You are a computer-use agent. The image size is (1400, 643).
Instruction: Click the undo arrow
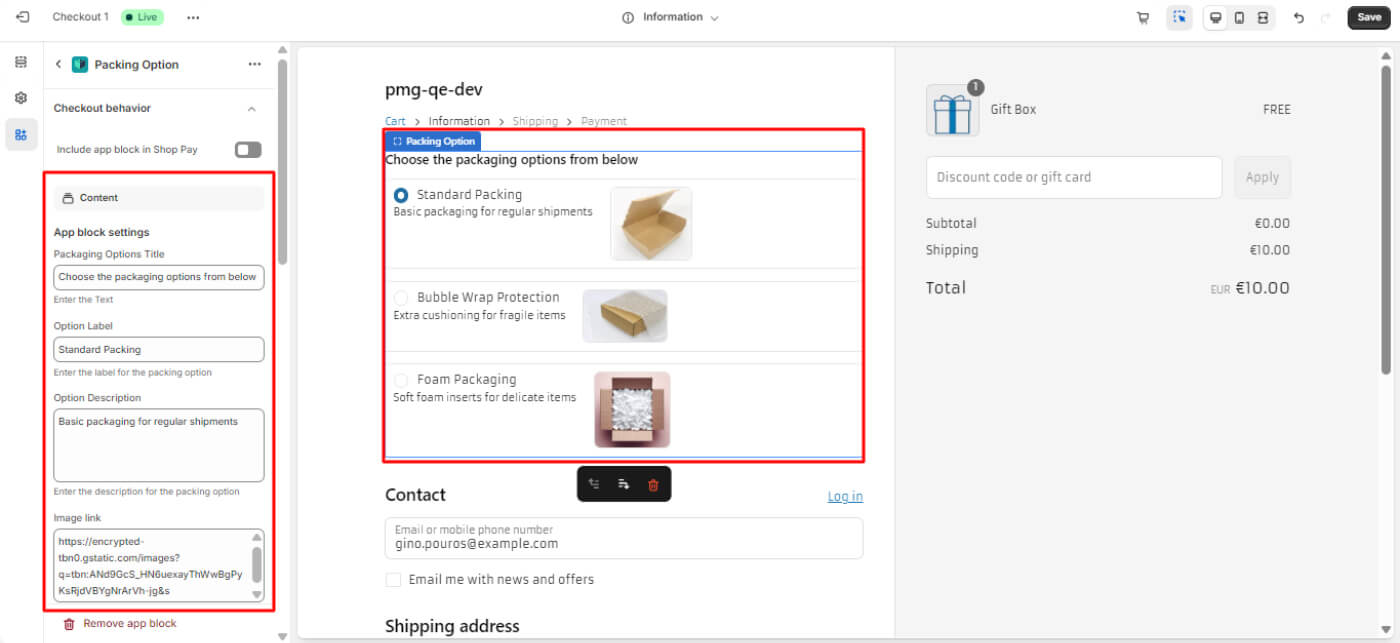[1299, 18]
